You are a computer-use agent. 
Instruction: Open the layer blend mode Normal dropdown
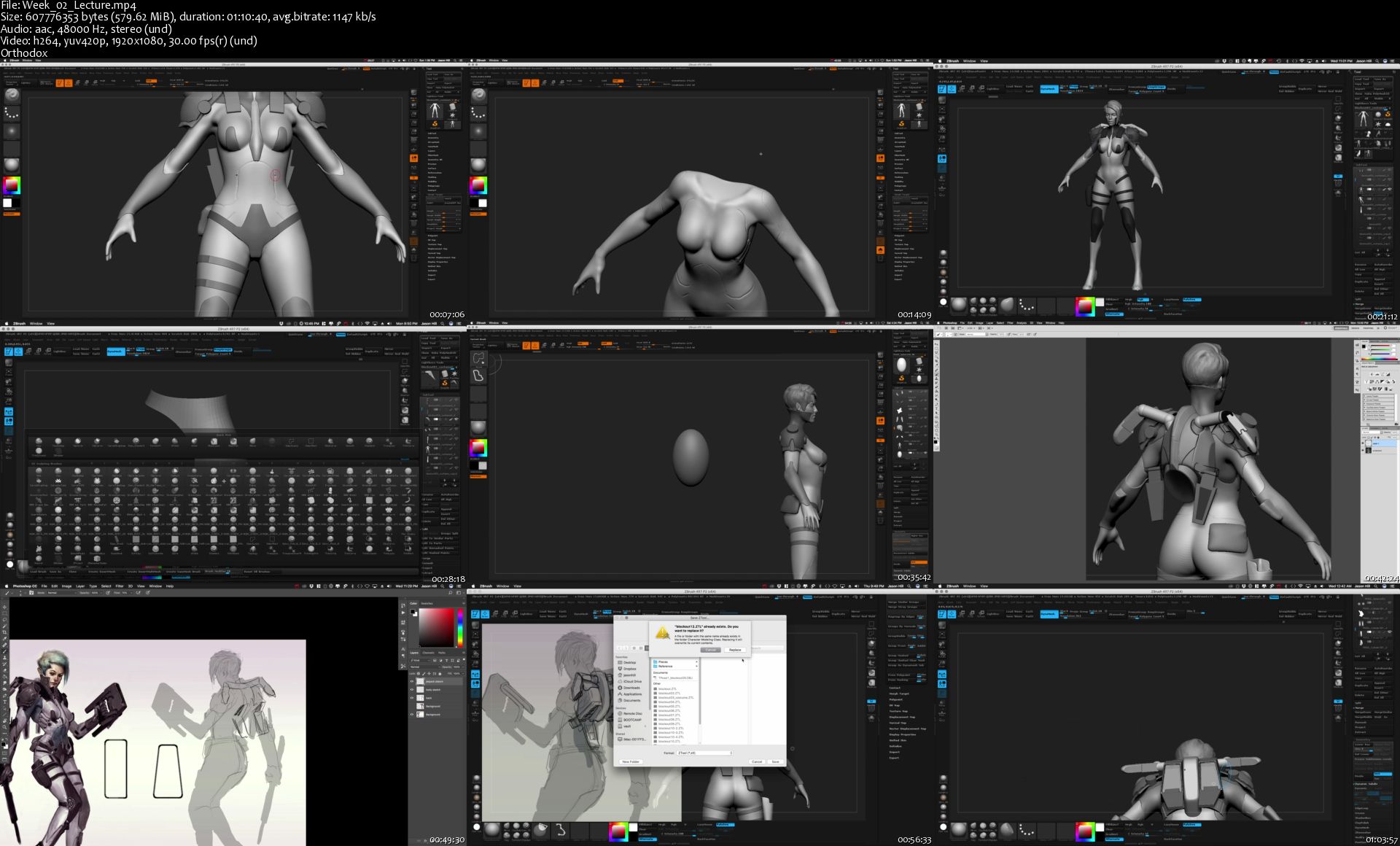pyautogui.click(x=426, y=667)
